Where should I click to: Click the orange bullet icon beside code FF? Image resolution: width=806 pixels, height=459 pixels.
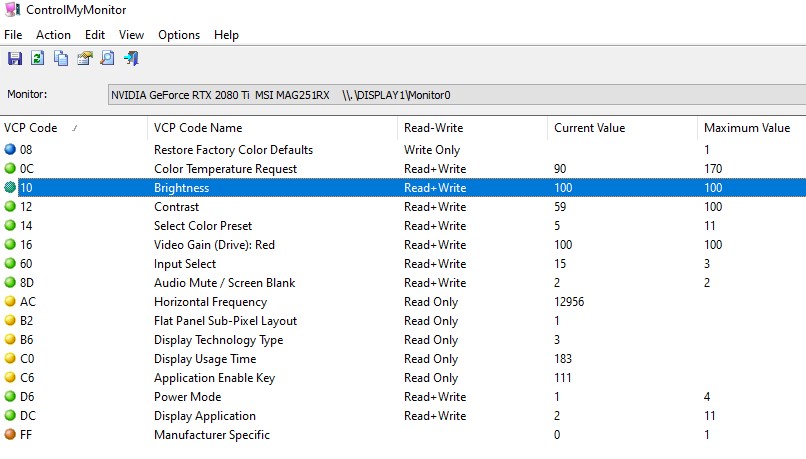pyautogui.click(x=10, y=435)
